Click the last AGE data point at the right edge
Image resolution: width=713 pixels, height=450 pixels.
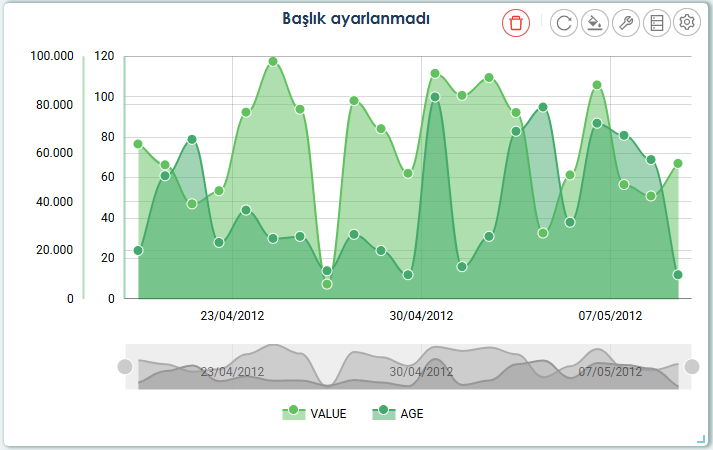678,275
